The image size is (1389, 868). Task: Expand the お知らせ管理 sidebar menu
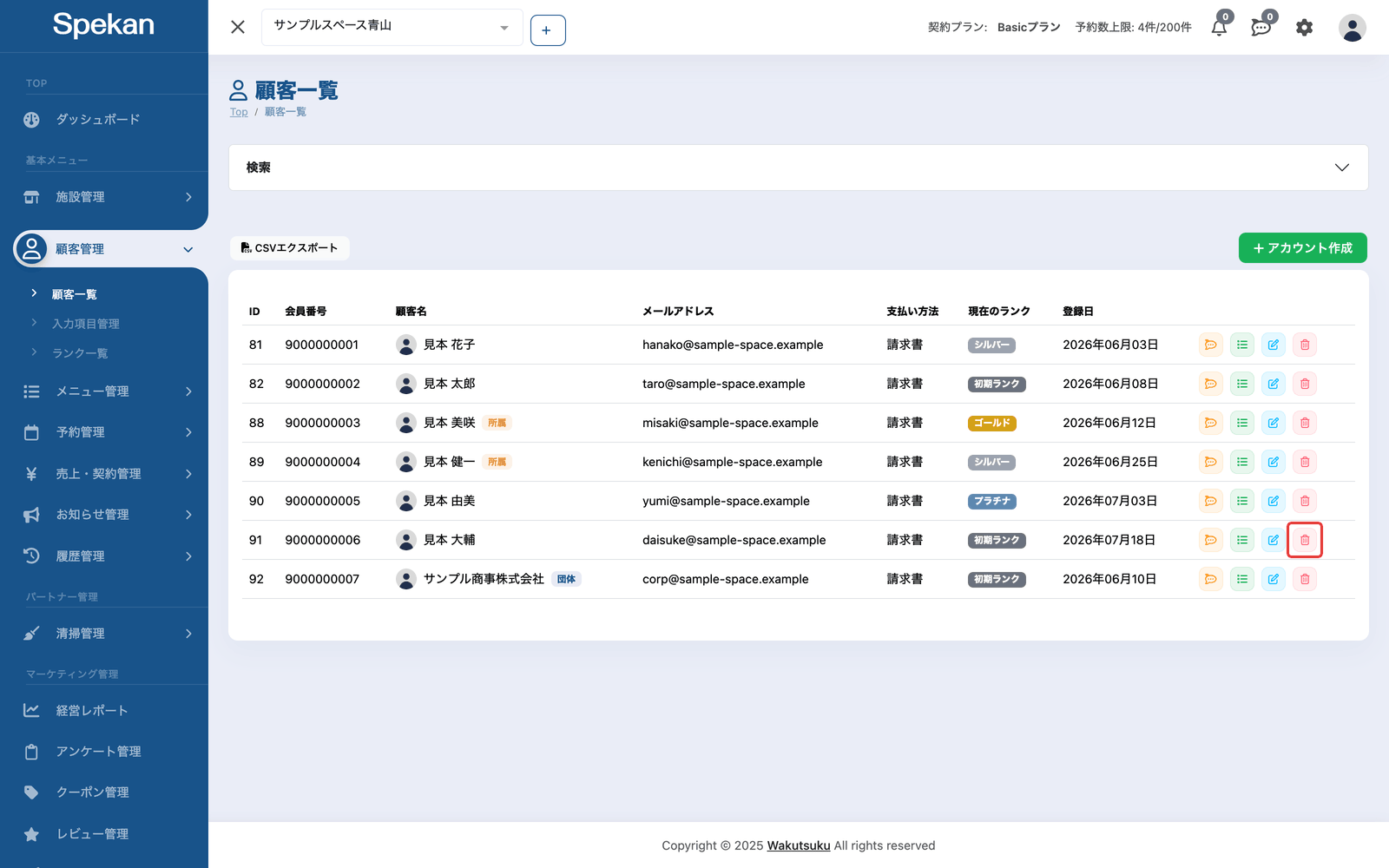tap(104, 515)
